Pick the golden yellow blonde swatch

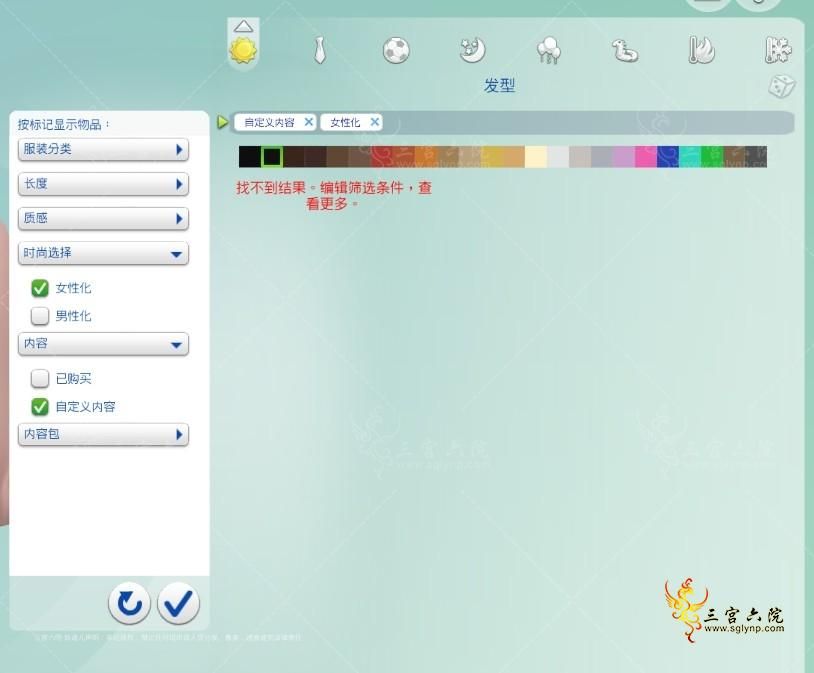coord(492,157)
